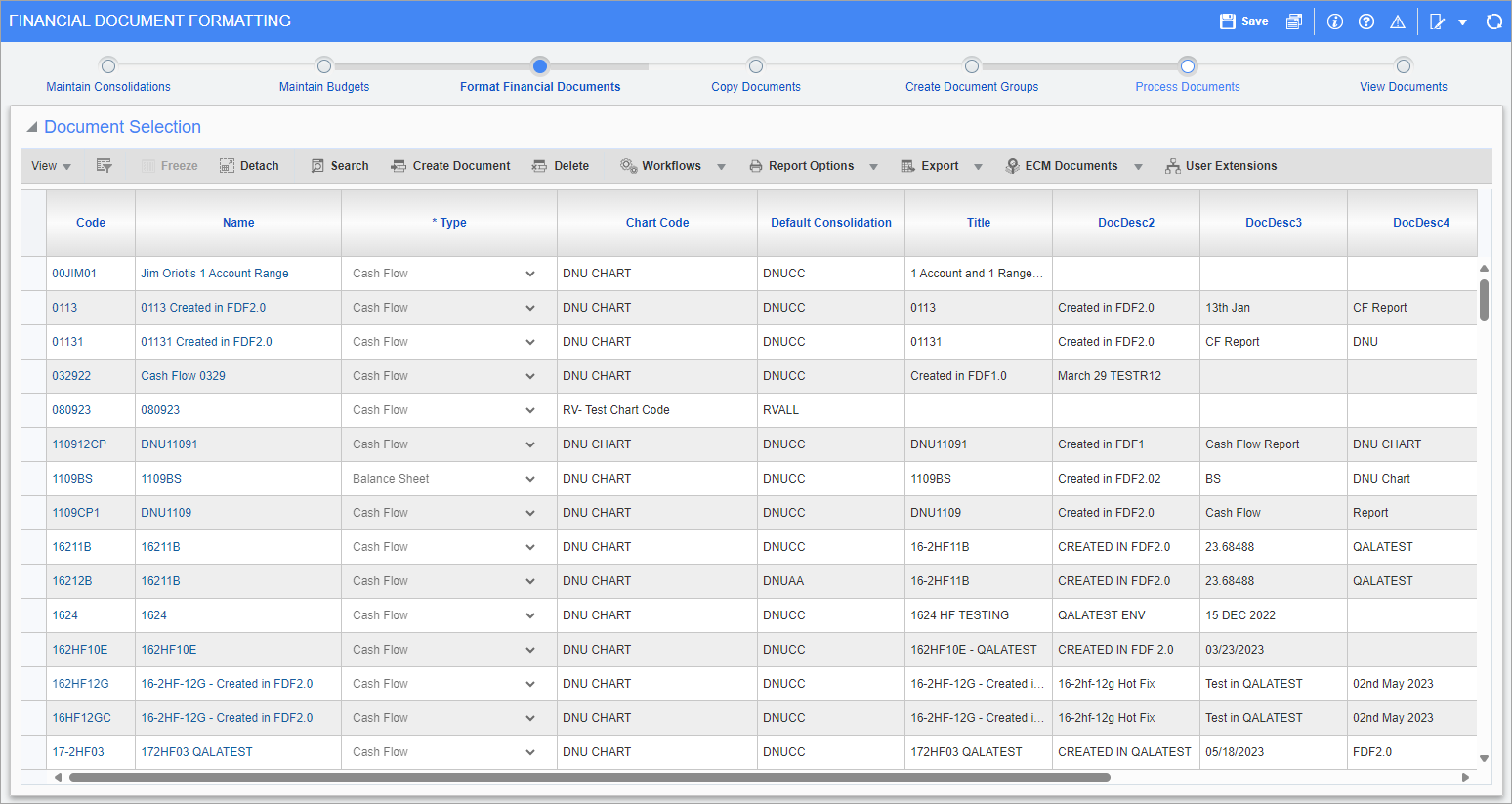
Task: Click the Delete toolbar button
Action: [x=561, y=166]
